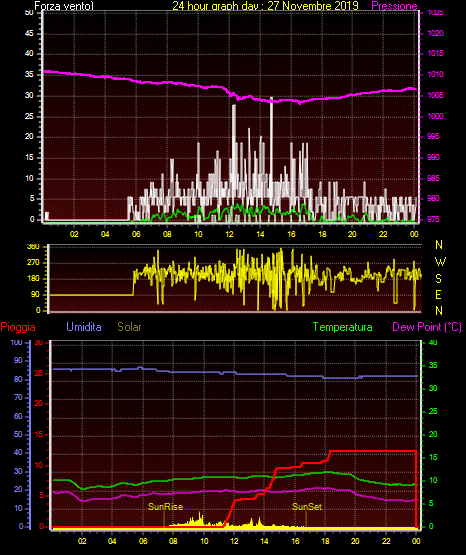Click 60 on the blue humidity axis
This screenshot has height=555, width=466.
[x=18, y=416]
